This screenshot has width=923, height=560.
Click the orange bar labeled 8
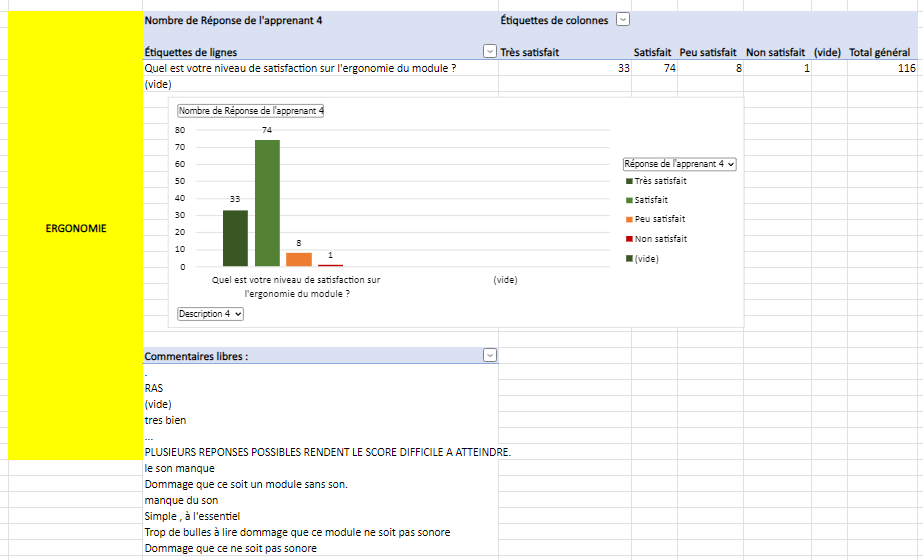click(x=299, y=259)
